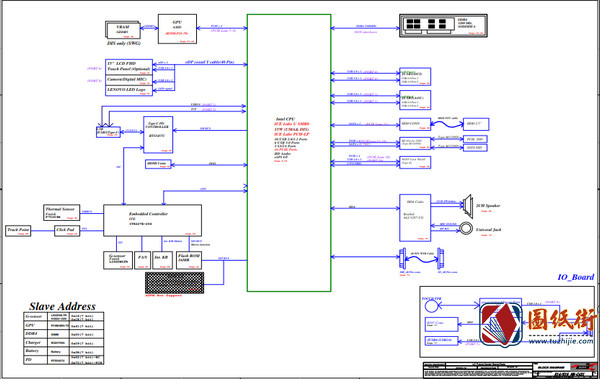The height and width of the screenshot is (379, 600).
Task: Click the Slave Address table heading
Action: [x=62, y=306]
